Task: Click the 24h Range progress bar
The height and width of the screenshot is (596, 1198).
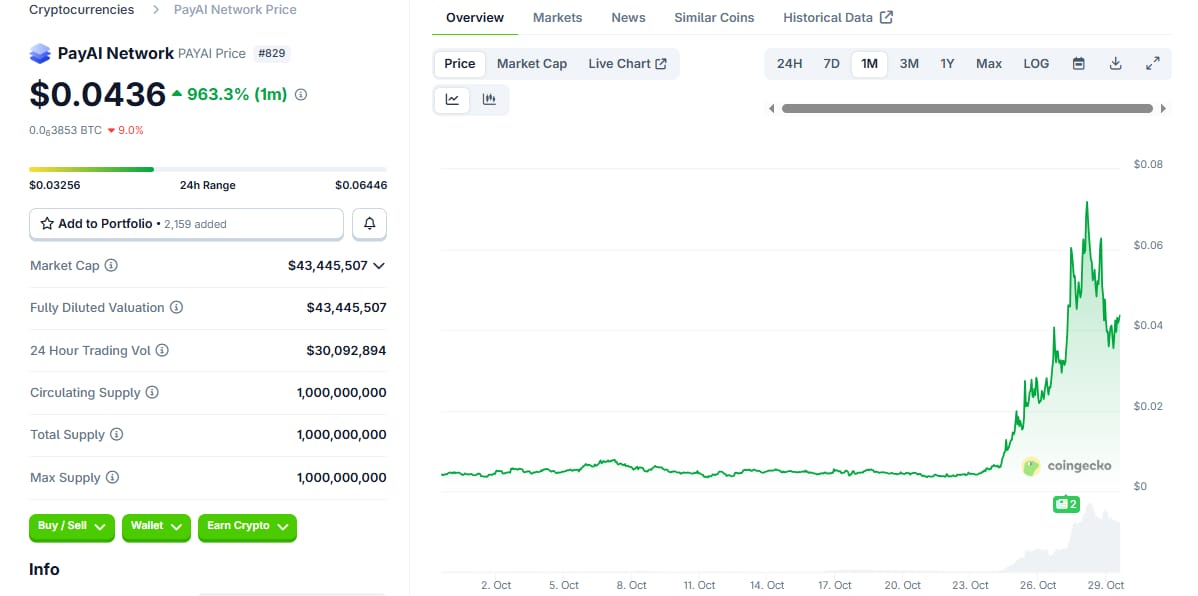Action: [208, 169]
